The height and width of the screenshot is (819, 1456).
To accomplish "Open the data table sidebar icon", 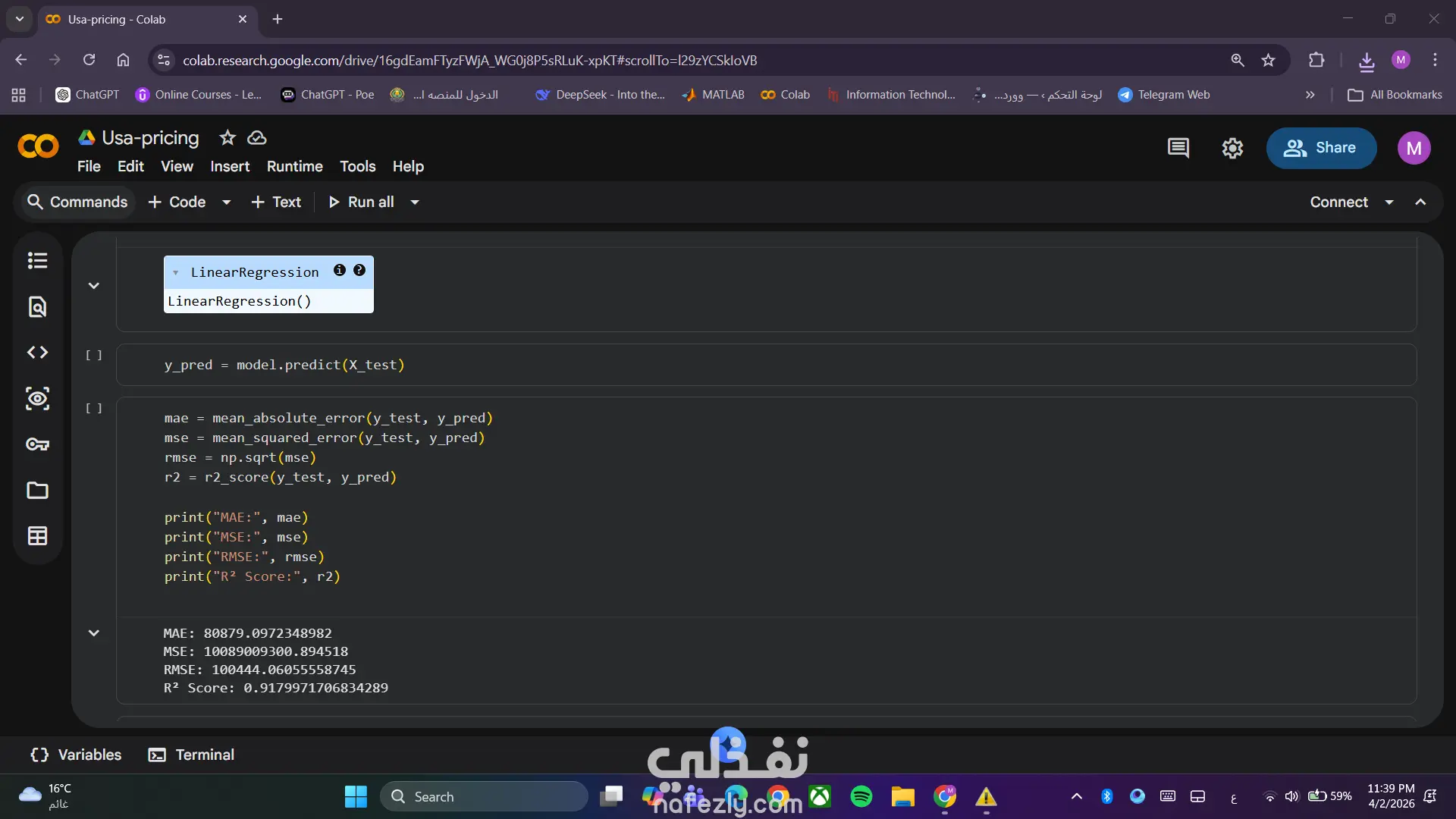I will tap(37, 536).
